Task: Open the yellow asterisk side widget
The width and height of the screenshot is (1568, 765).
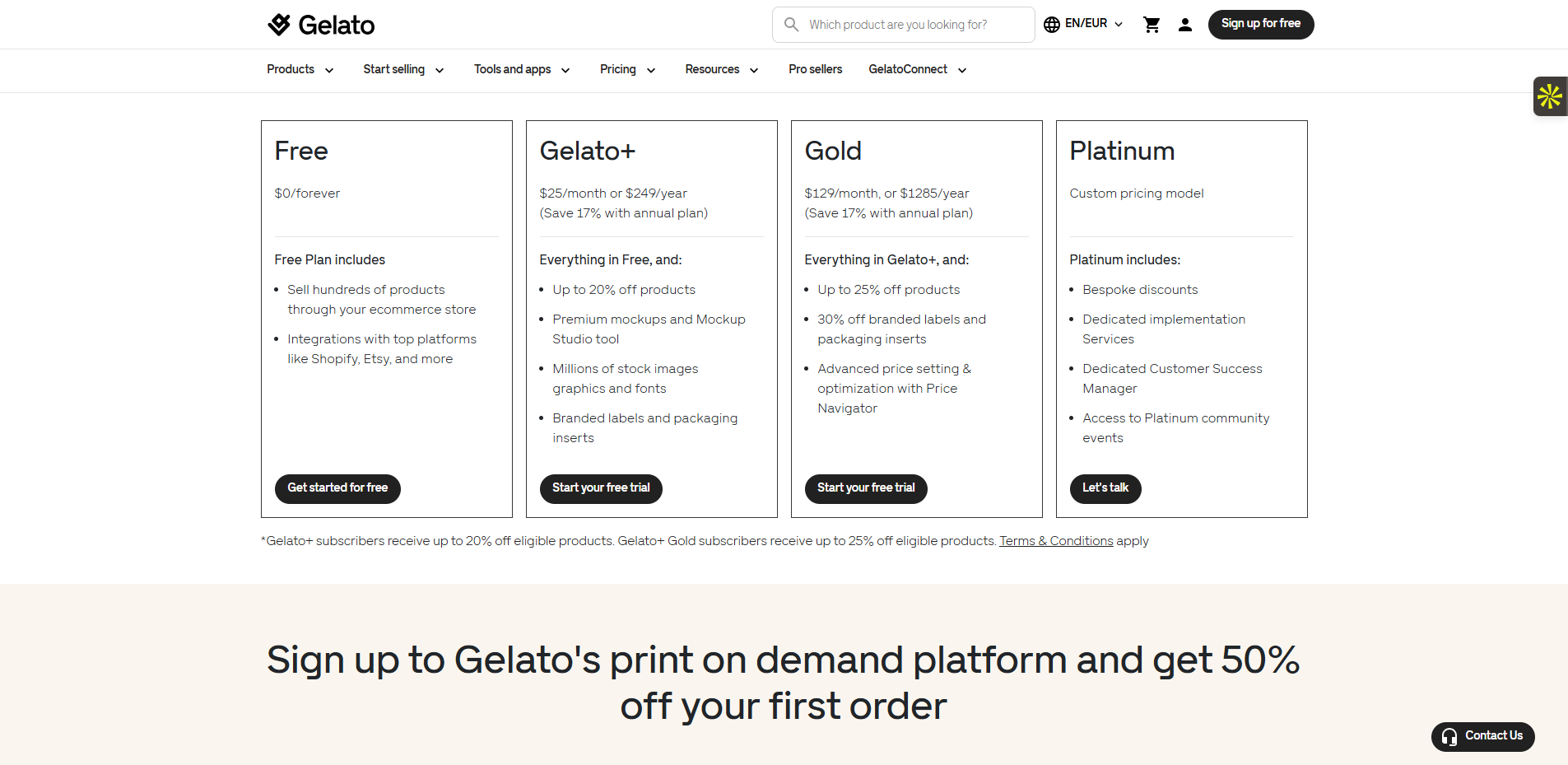Action: (x=1550, y=96)
